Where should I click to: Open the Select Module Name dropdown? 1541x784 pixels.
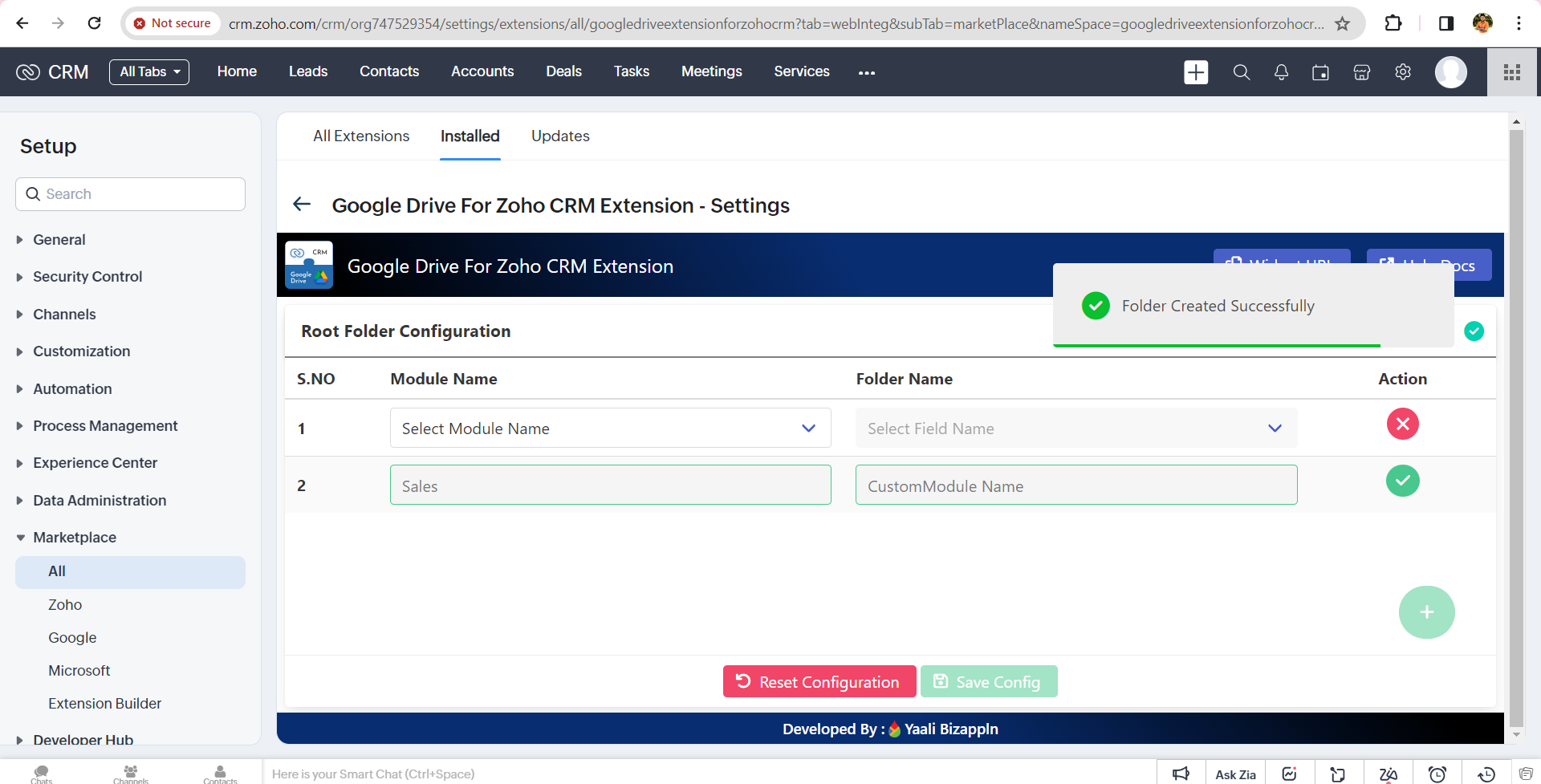610,429
